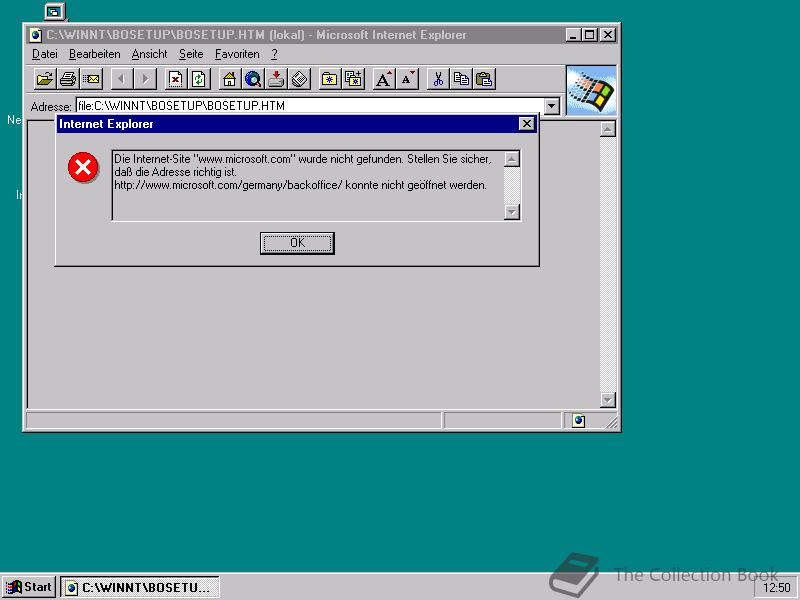Screen dimensions: 800x600
Task: Click the Forward arrow toolbar button
Action: point(145,79)
